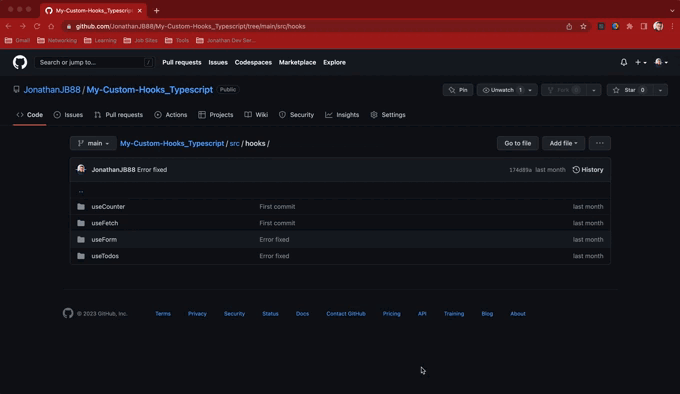Open the three-dots more options button
The height and width of the screenshot is (394, 680).
pyautogui.click(x=600, y=143)
